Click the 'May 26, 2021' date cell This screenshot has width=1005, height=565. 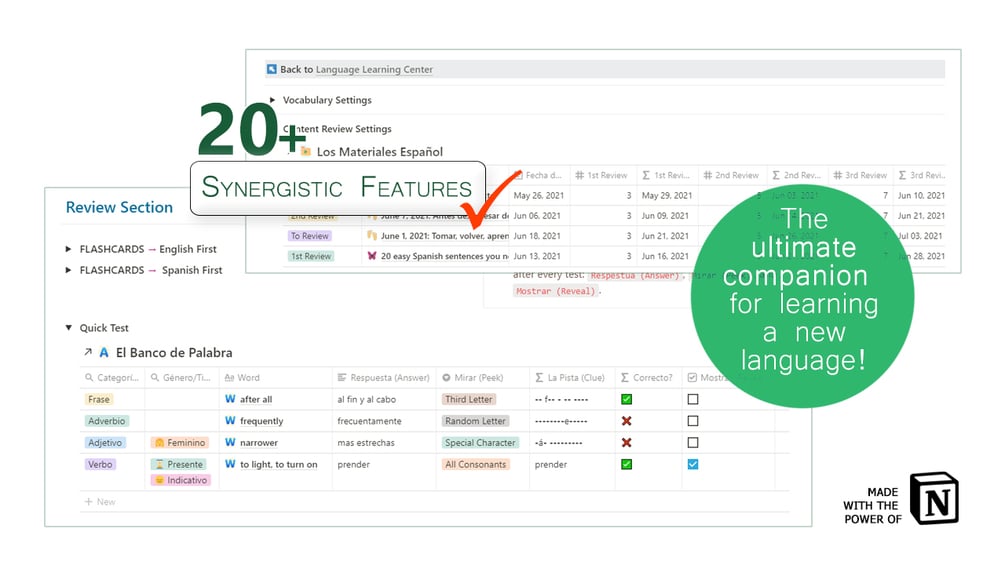click(538, 195)
